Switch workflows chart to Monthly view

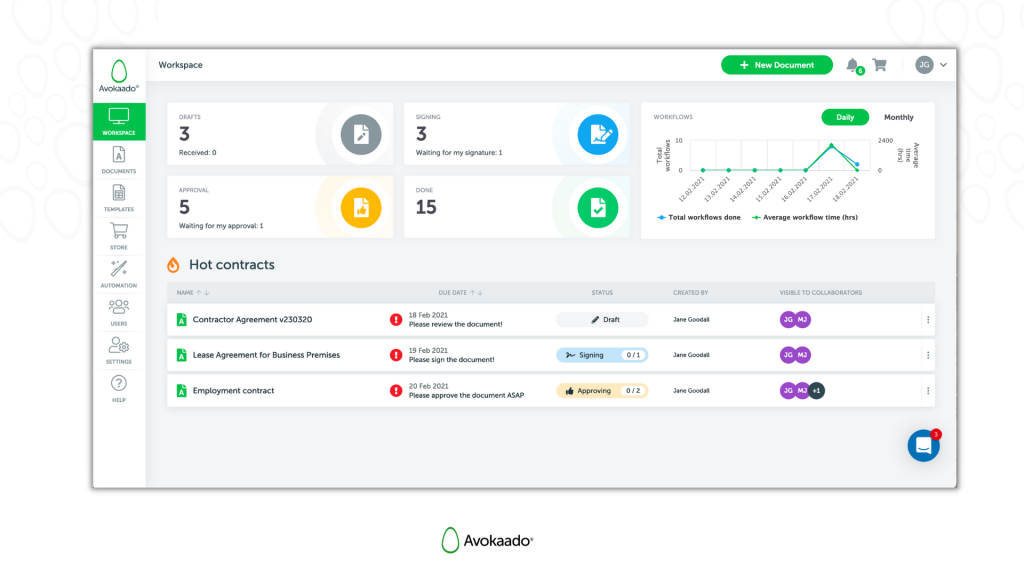898,117
